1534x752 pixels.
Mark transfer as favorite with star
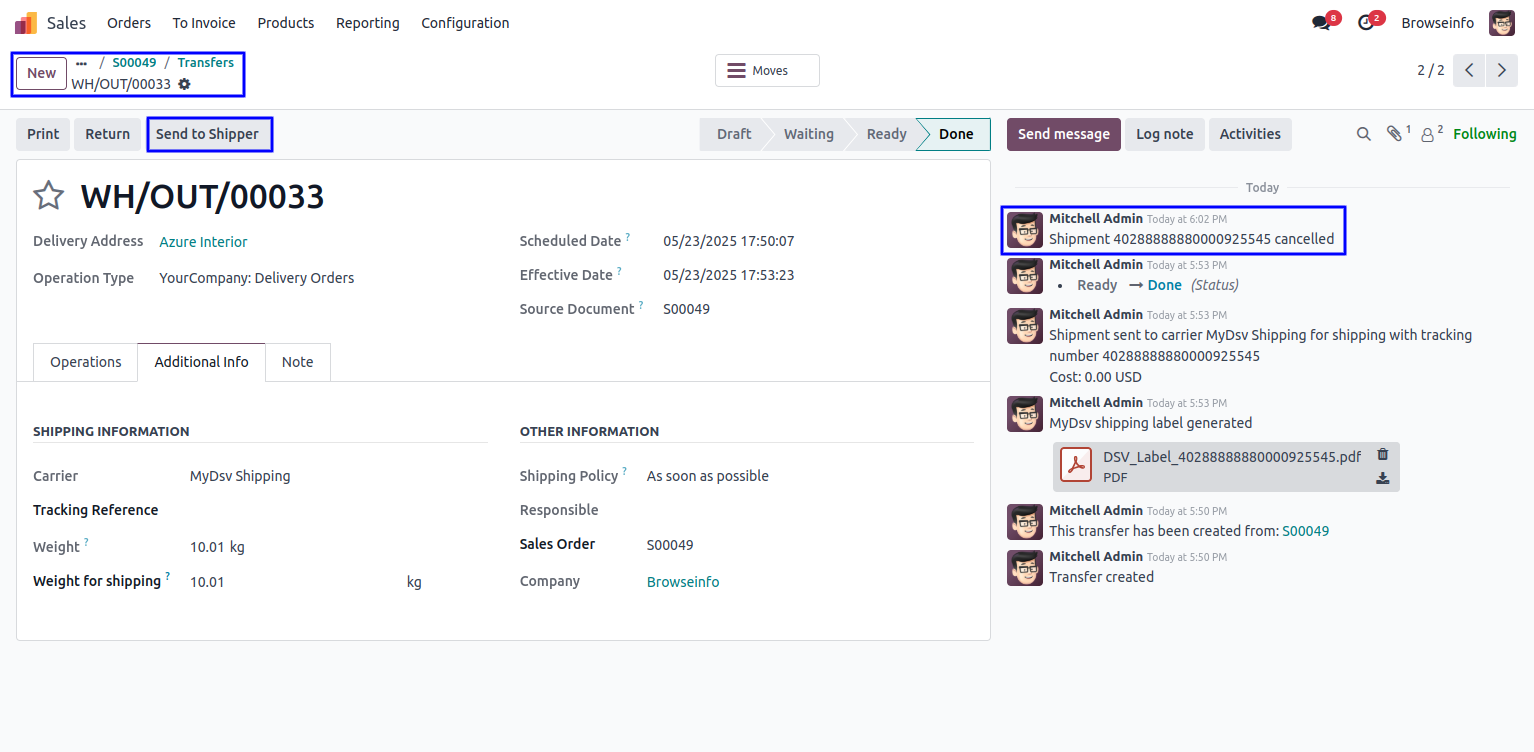coord(49,196)
